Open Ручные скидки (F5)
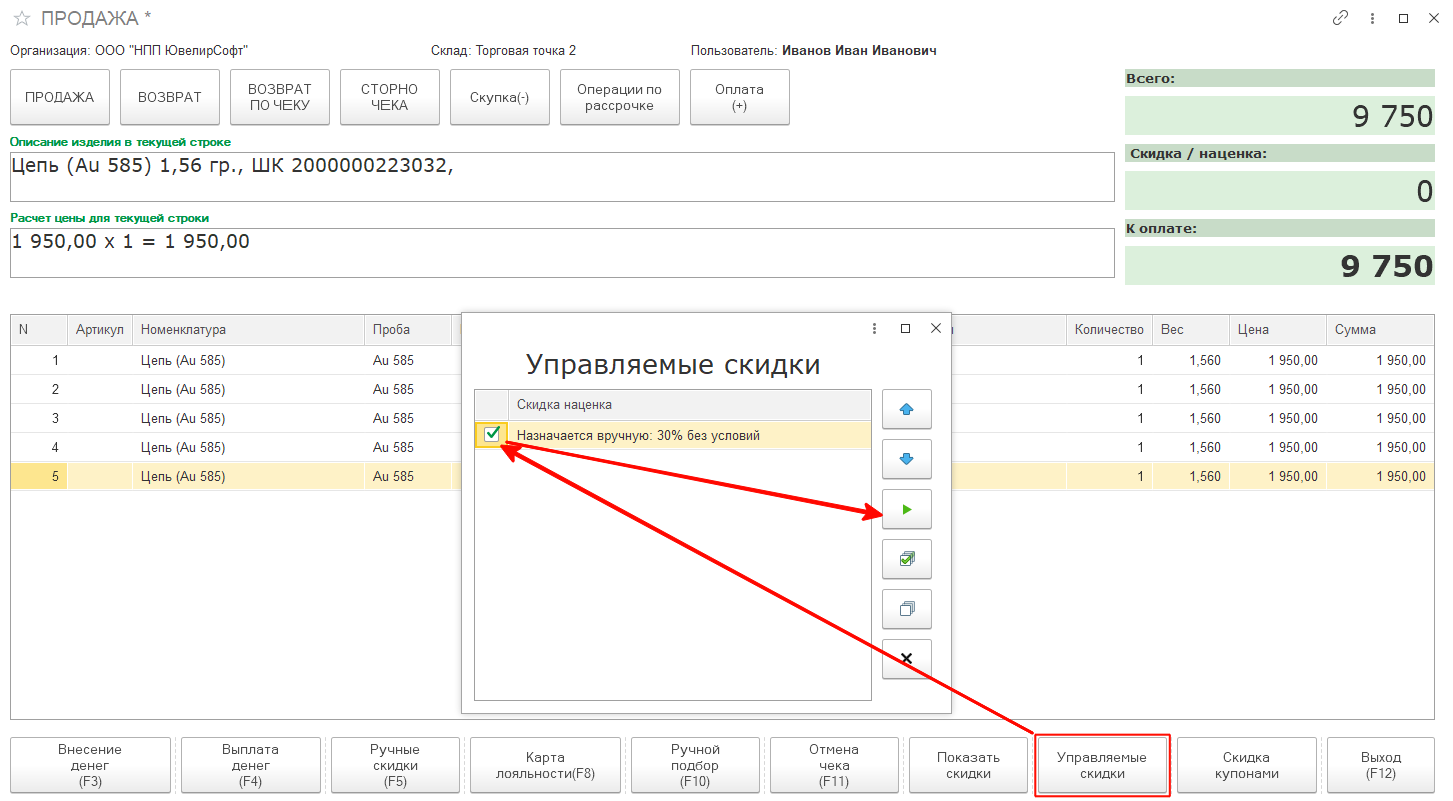Screen dimensions: 1453x801 pyautogui.click(x=395, y=766)
